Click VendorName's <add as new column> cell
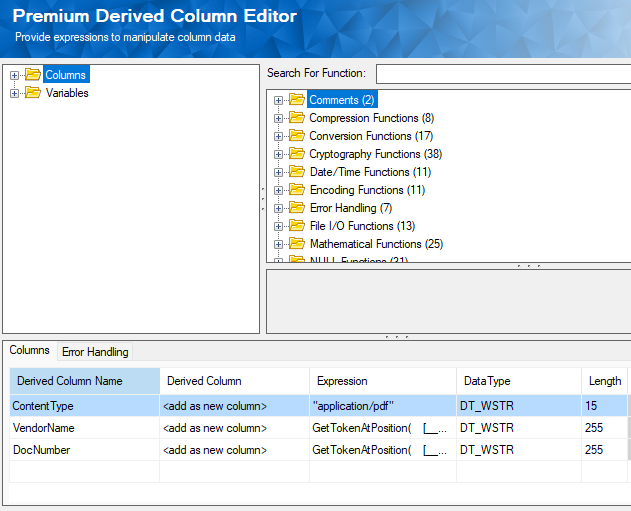This screenshot has height=511, width=631. pyautogui.click(x=235, y=428)
